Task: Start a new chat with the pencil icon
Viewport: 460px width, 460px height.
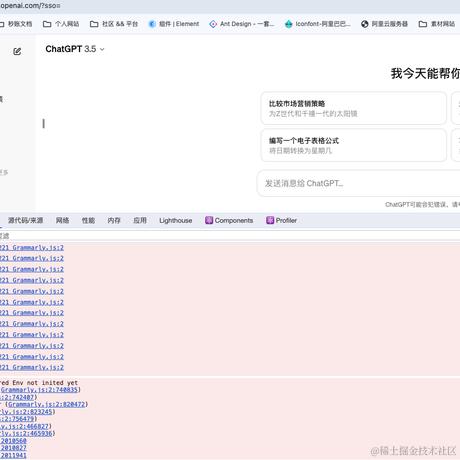Action: [x=17, y=51]
